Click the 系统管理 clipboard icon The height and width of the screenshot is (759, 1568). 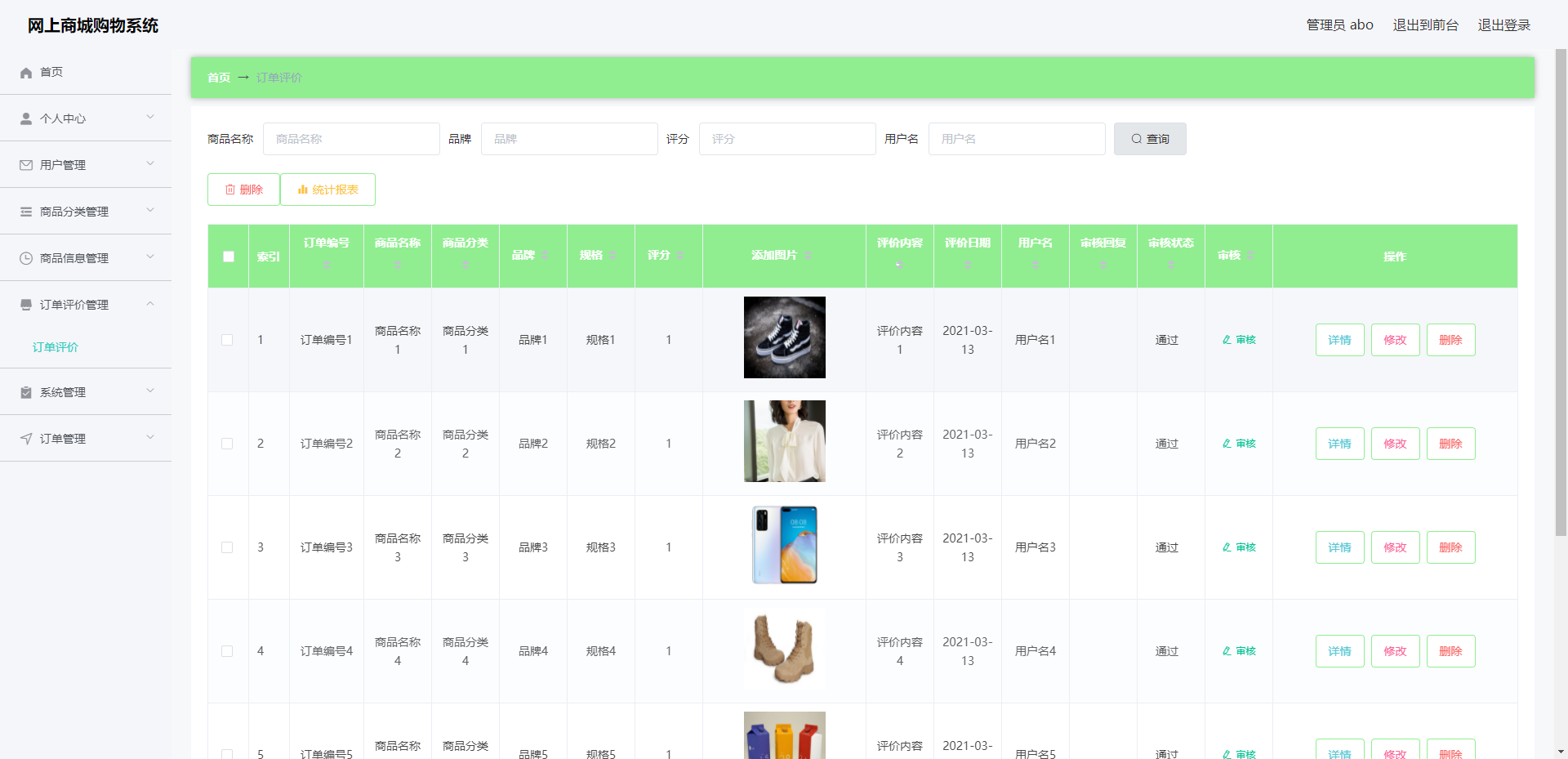26,392
